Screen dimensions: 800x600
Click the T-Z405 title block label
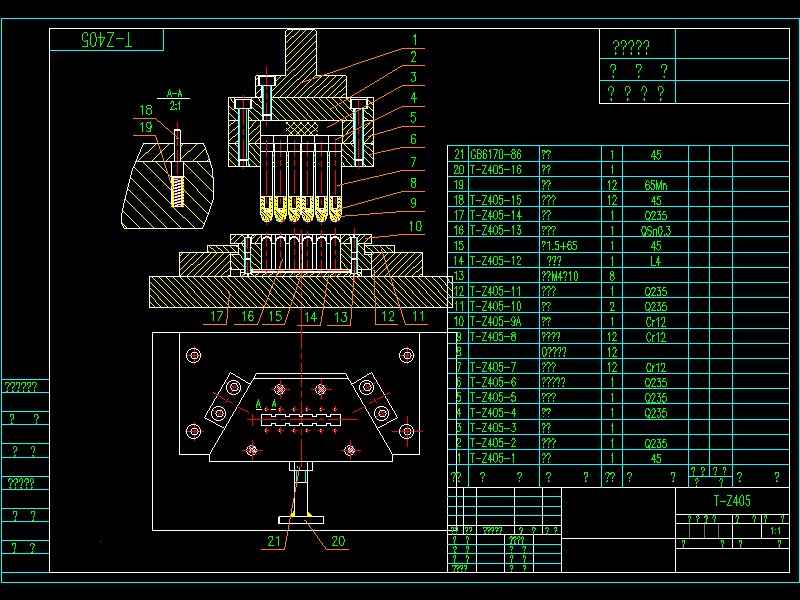732,501
